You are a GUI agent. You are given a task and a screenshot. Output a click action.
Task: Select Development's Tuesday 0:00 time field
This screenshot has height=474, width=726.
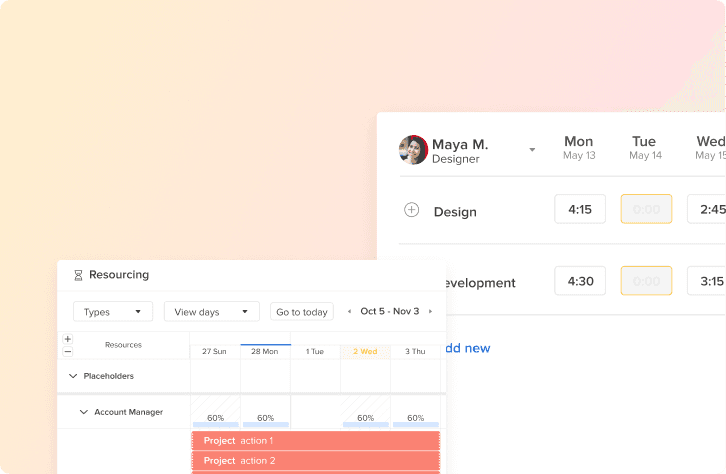(x=646, y=281)
